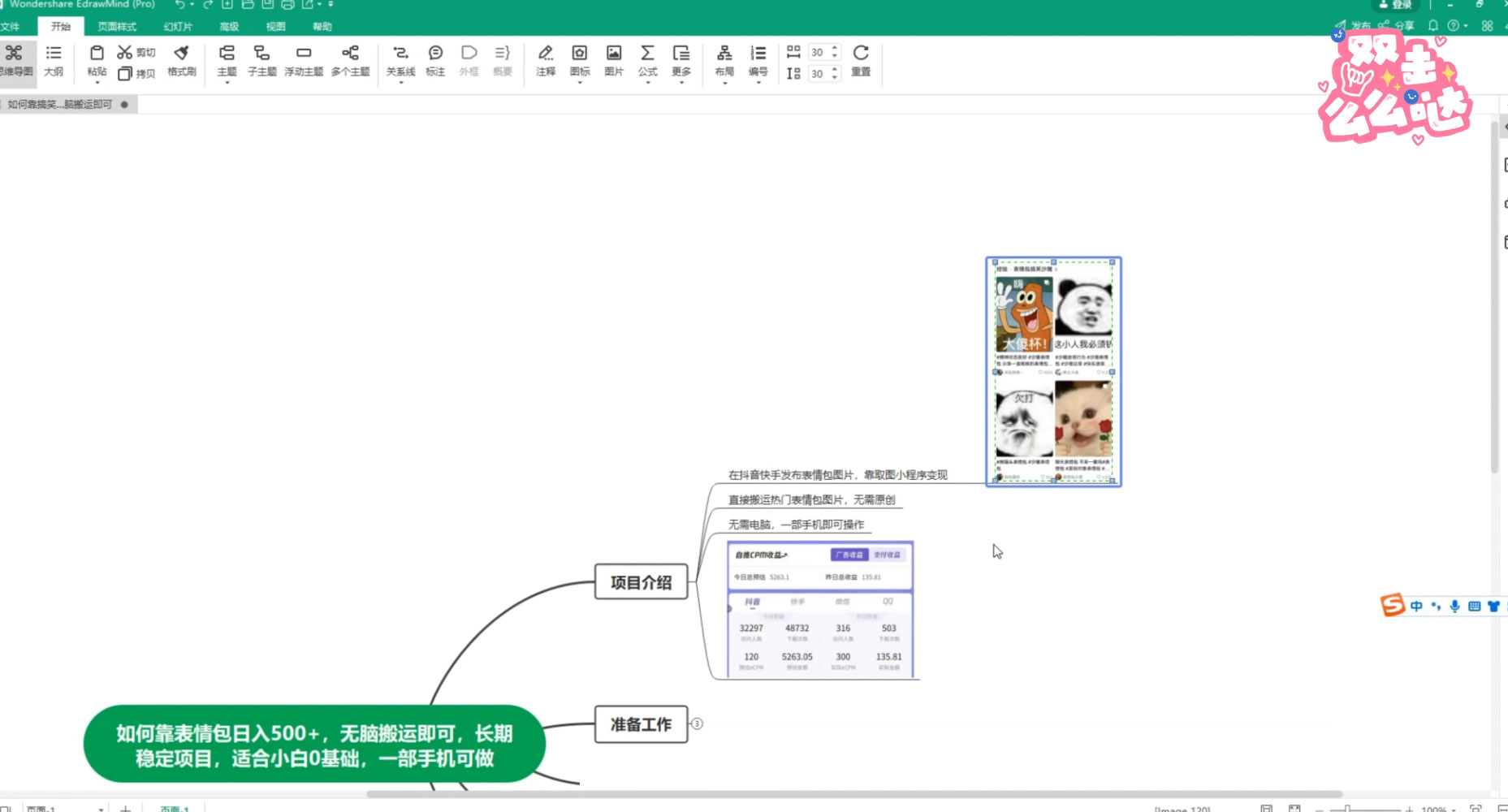Insert a relationship line (关系线)
The width and height of the screenshot is (1508, 812).
(400, 61)
